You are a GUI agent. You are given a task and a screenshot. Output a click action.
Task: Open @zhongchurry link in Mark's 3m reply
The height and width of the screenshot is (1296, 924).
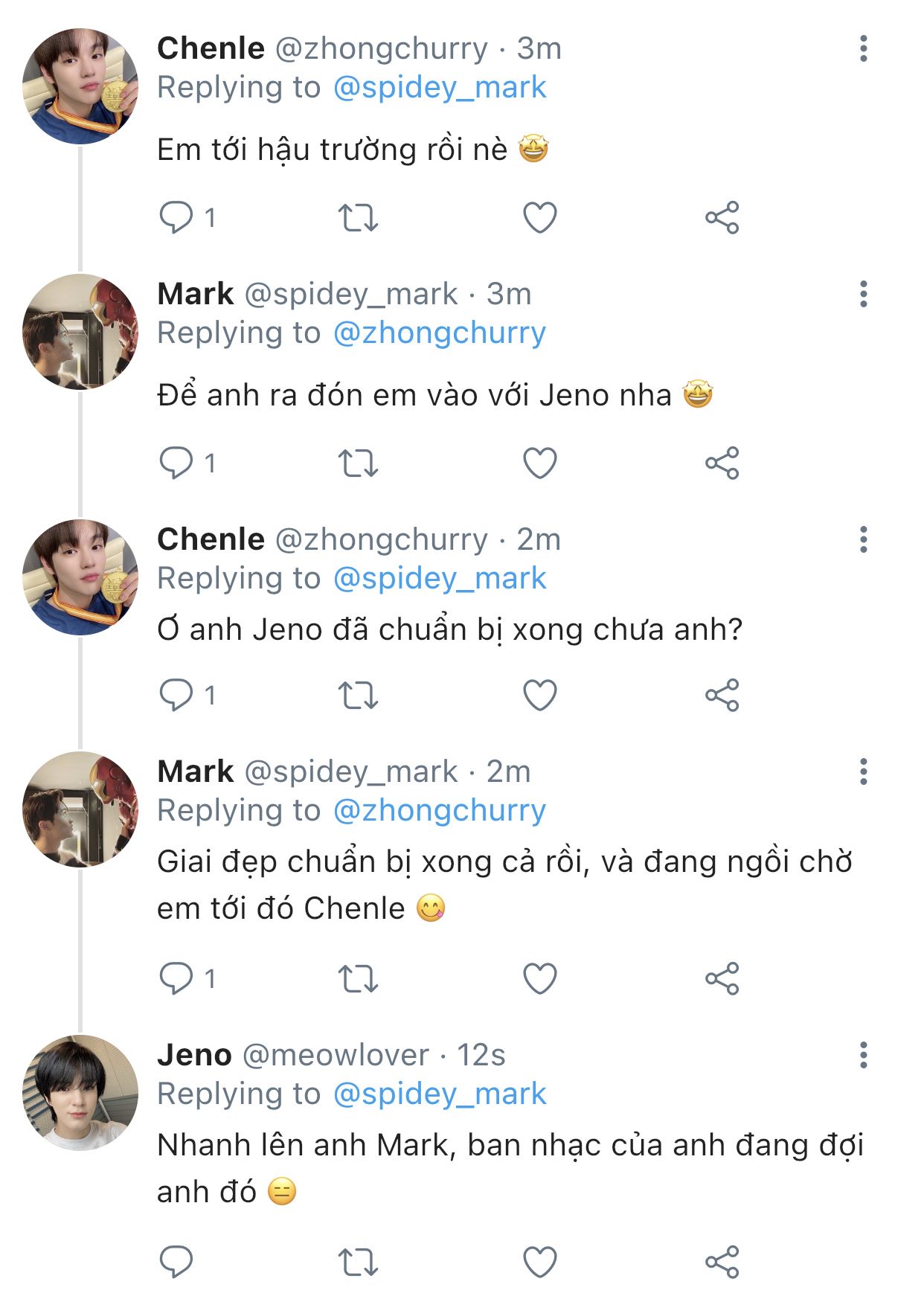point(440,333)
